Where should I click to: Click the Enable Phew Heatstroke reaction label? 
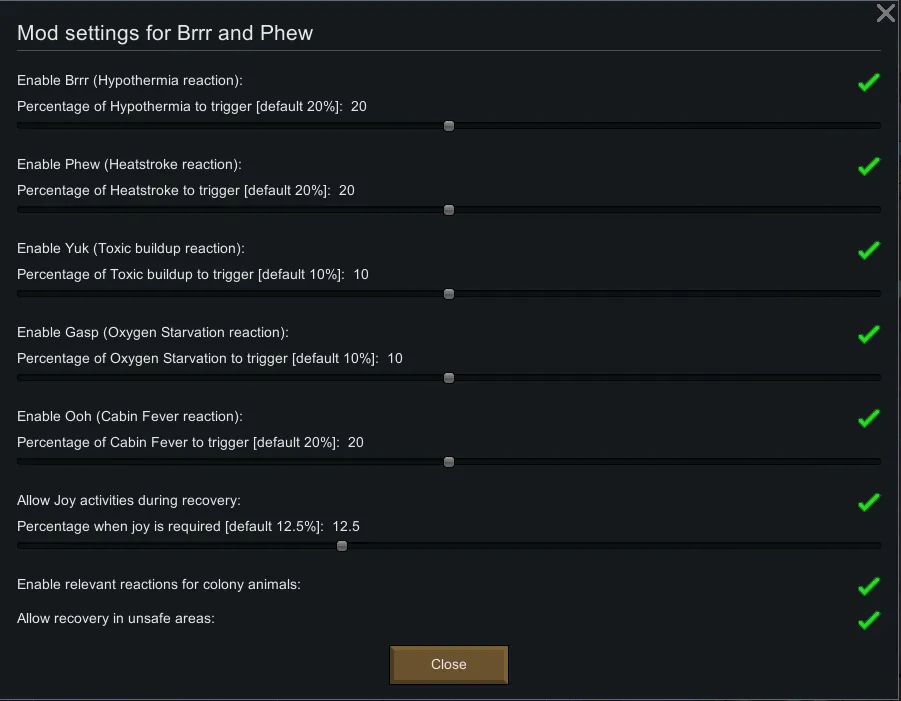130,164
